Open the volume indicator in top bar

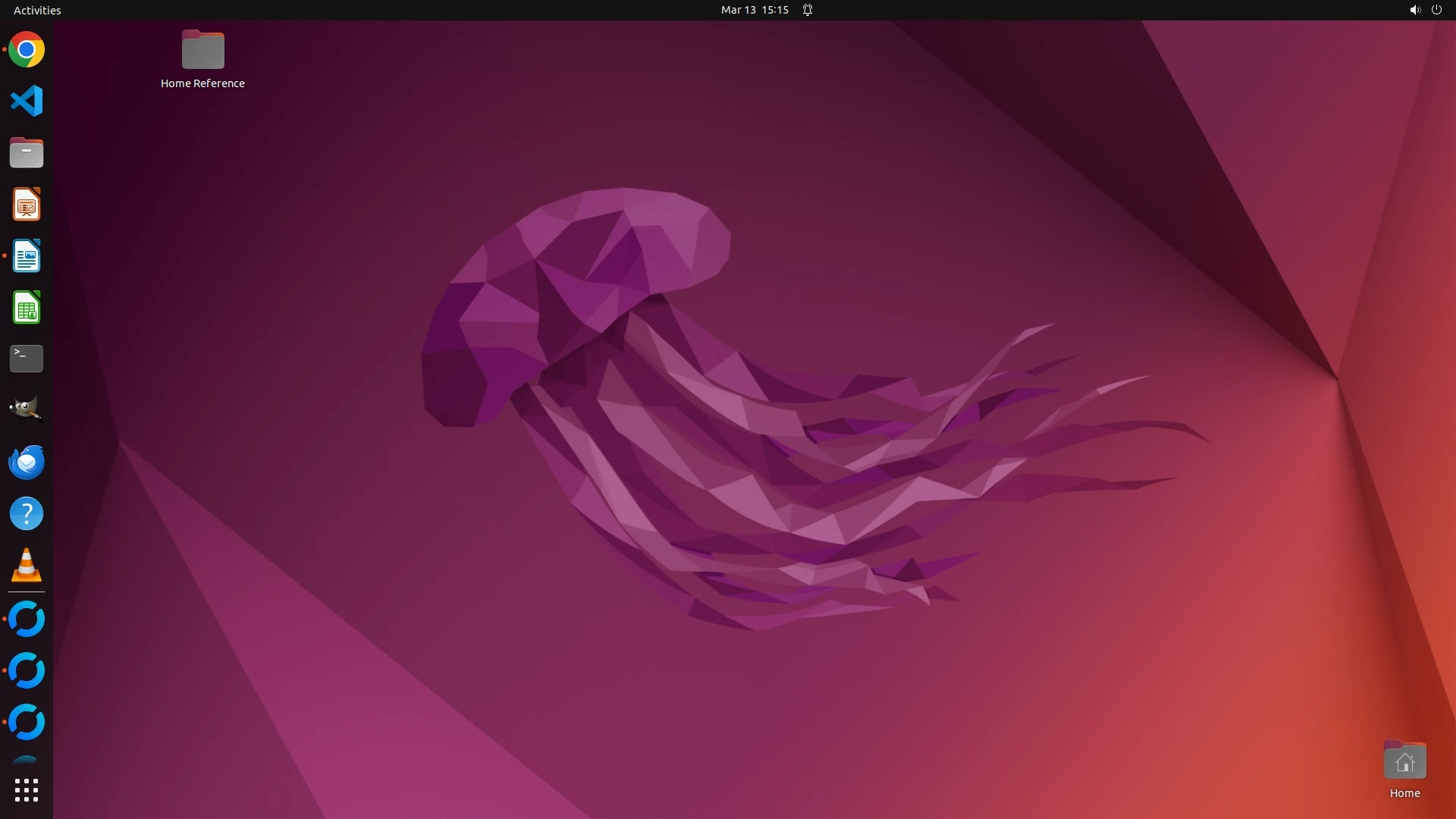(1414, 10)
